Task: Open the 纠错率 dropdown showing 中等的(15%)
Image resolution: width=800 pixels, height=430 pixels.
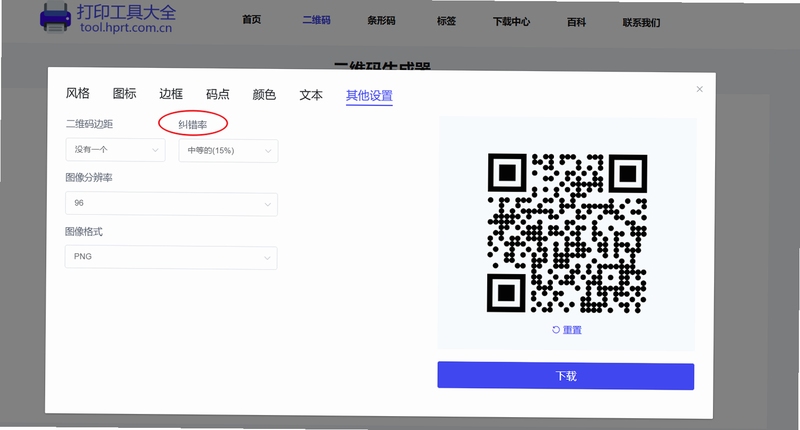Action: click(x=228, y=151)
